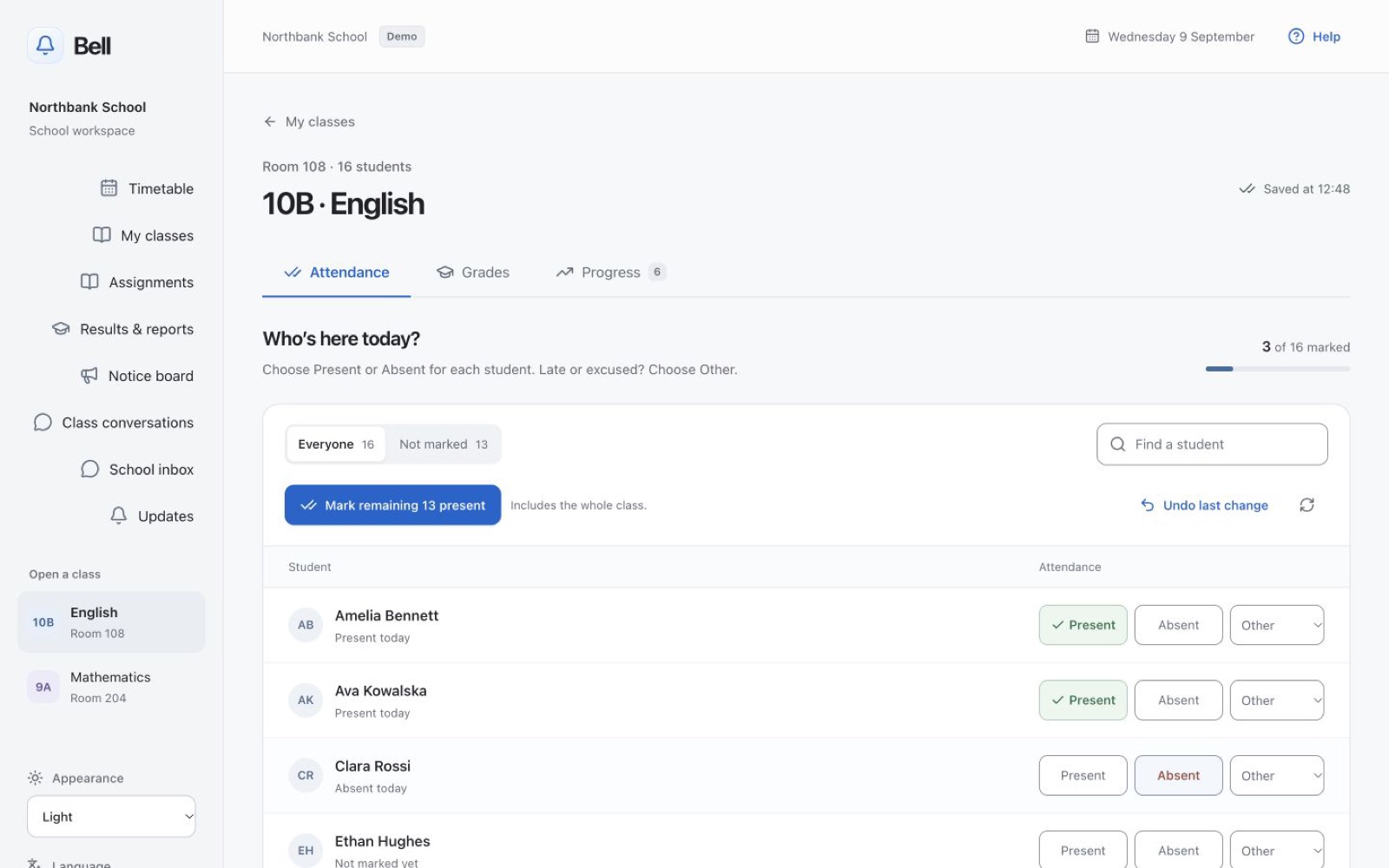1389x868 pixels.
Task: Mark Amelia Bennett as Absent
Action: tap(1178, 625)
